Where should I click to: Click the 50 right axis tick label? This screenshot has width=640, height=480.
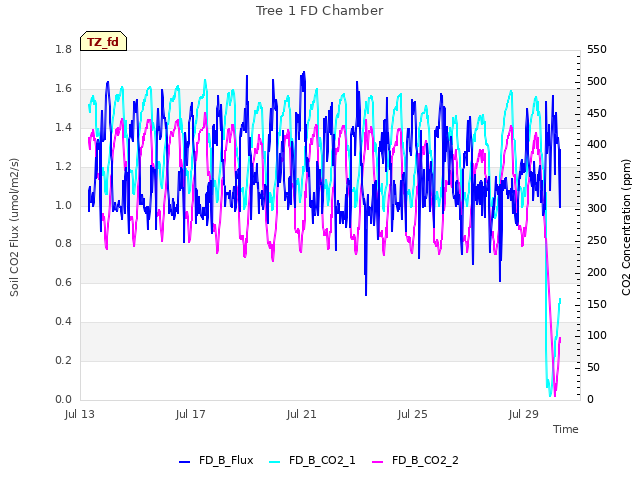pos(593,367)
